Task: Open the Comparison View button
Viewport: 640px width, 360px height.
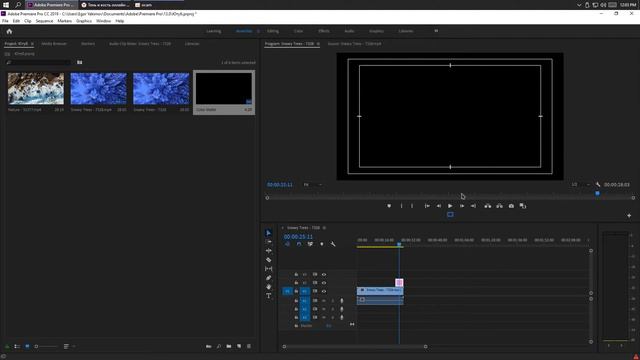Action: [x=523, y=206]
